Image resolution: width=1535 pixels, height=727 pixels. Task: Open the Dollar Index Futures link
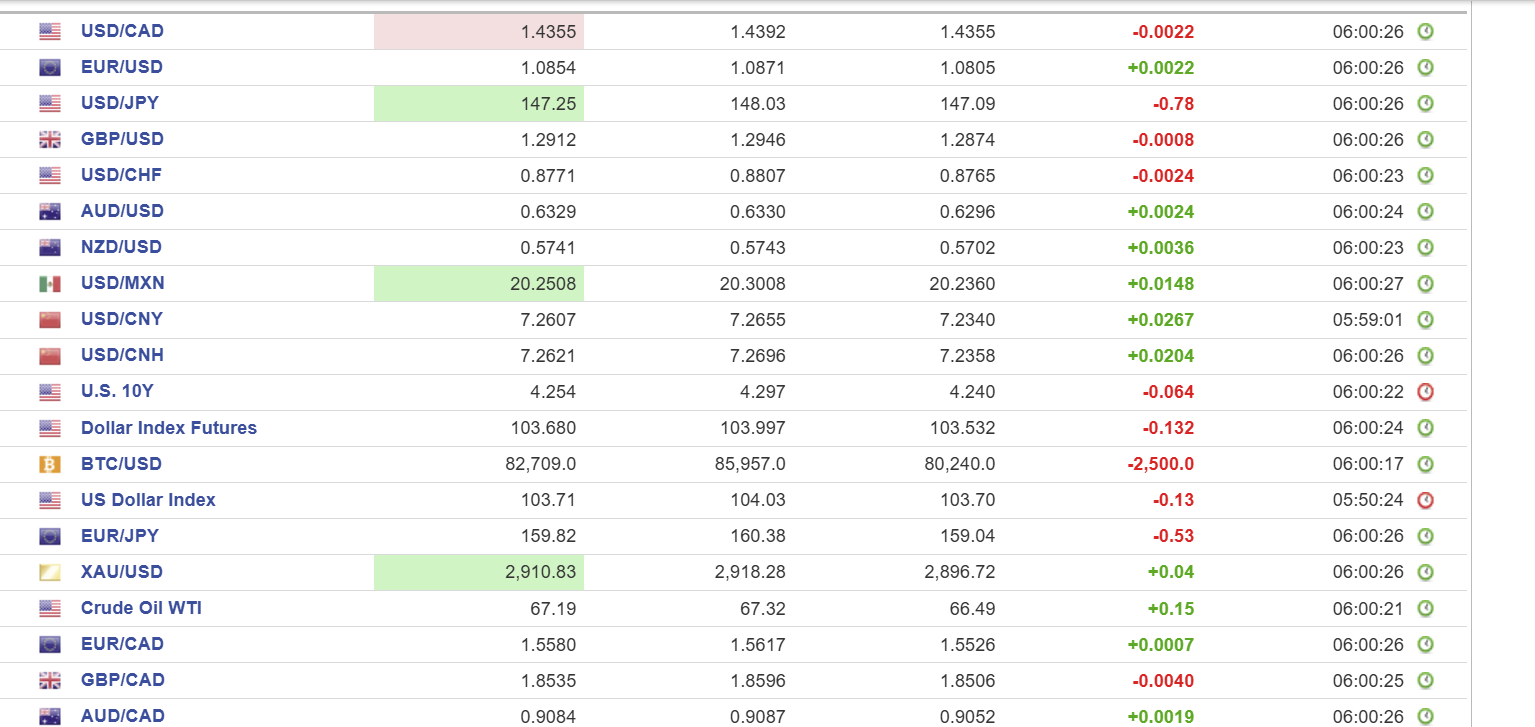(x=169, y=428)
